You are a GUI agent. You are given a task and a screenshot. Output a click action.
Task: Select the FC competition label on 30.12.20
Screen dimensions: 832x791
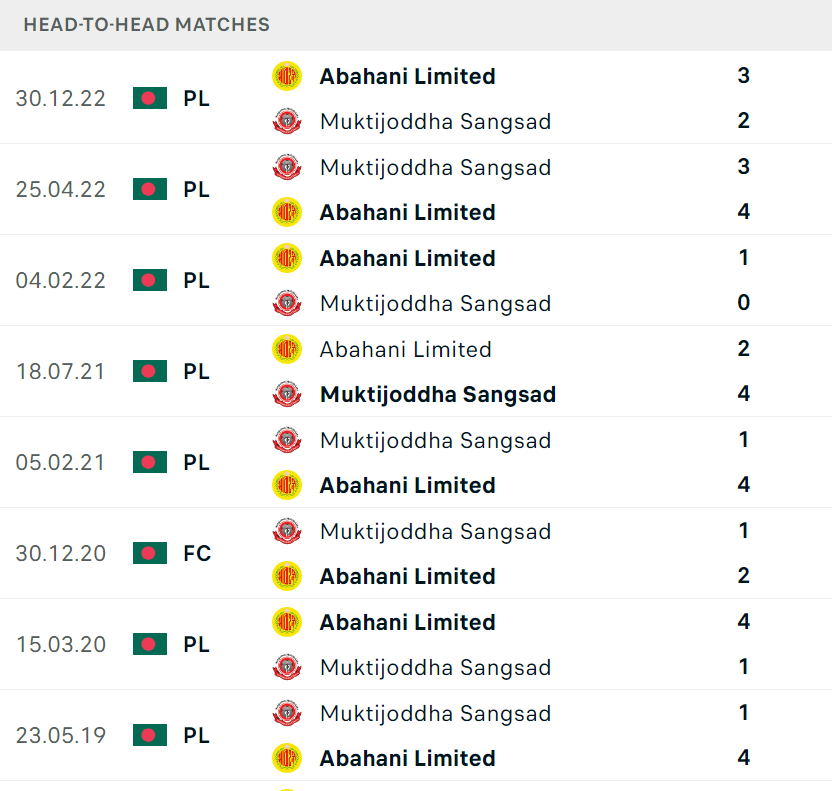coord(197,553)
